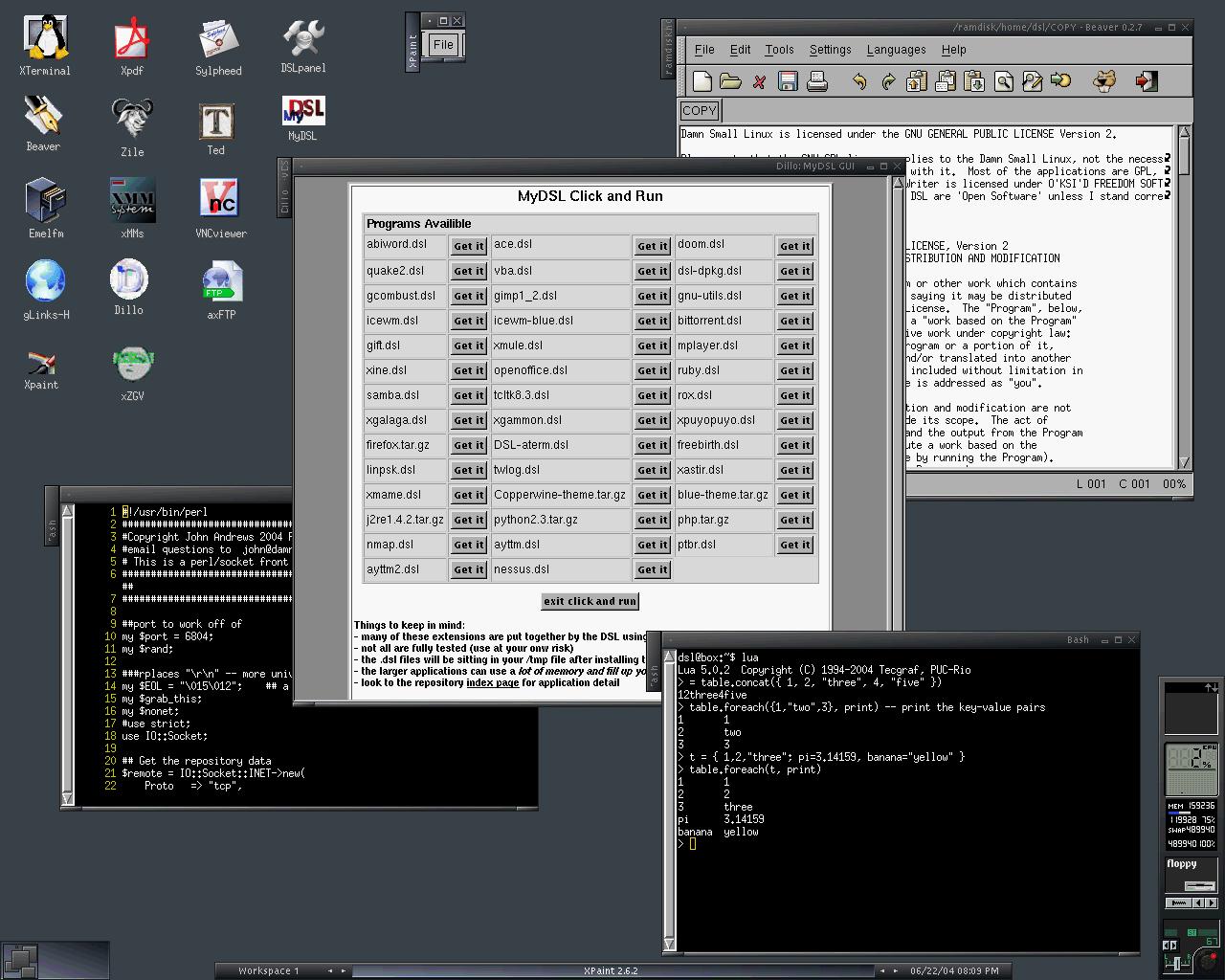Viewport: 1225px width, 980px height.
Task: Click the workspace pager in the bottom-left corner
Action: [x=55, y=960]
